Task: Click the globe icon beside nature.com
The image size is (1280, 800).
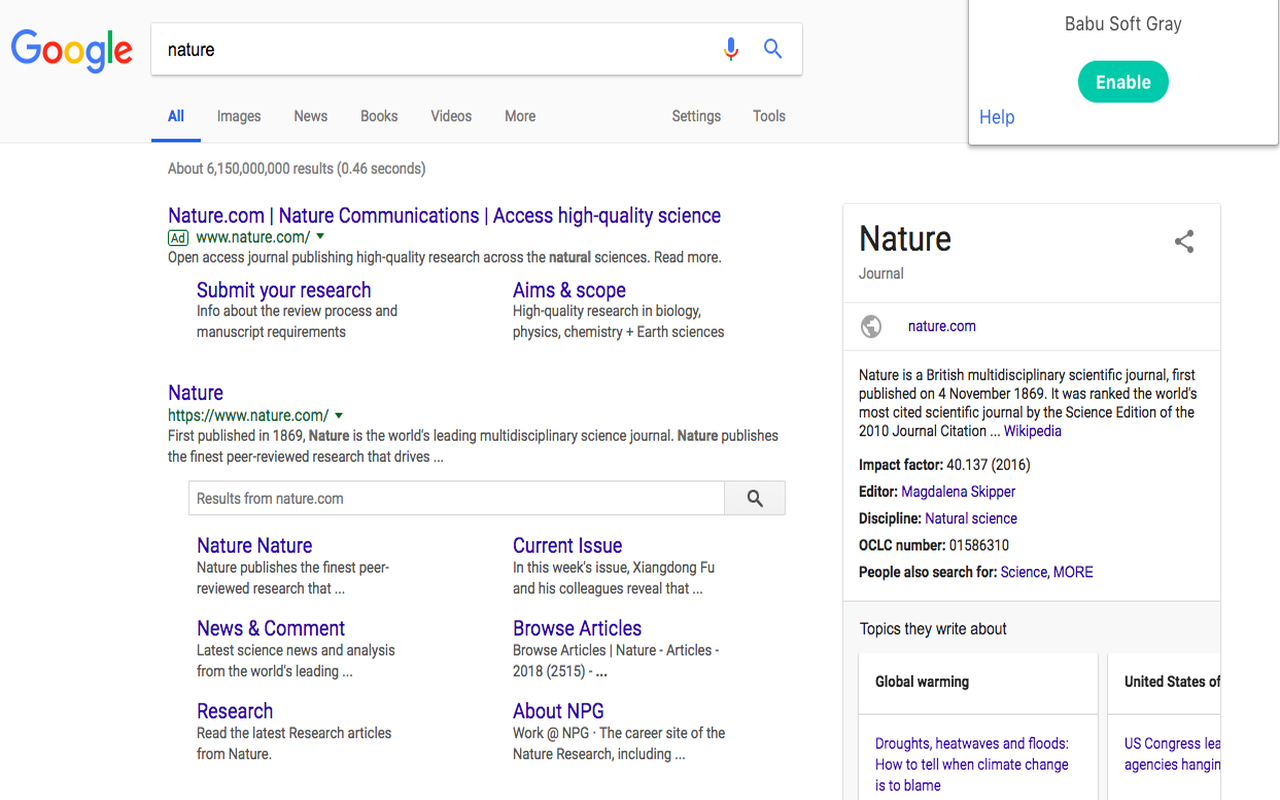Action: 871,326
